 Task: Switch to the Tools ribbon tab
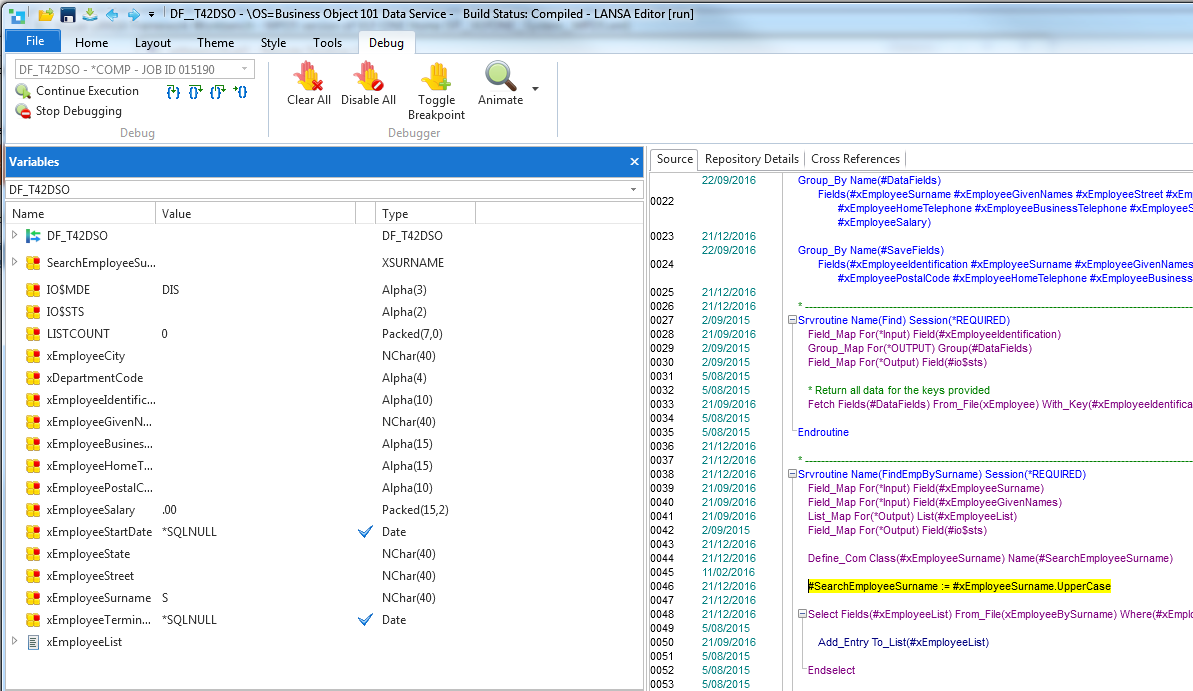327,43
